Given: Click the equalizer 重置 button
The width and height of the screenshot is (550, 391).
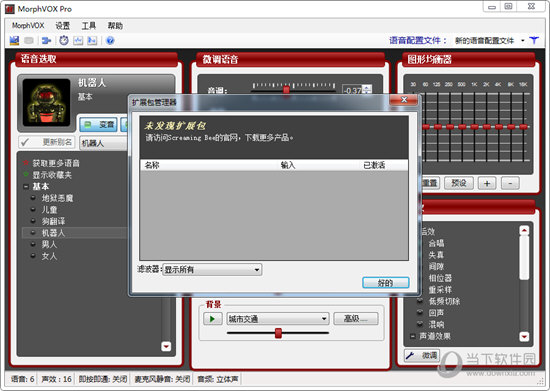Looking at the screenshot, I should tap(430, 183).
